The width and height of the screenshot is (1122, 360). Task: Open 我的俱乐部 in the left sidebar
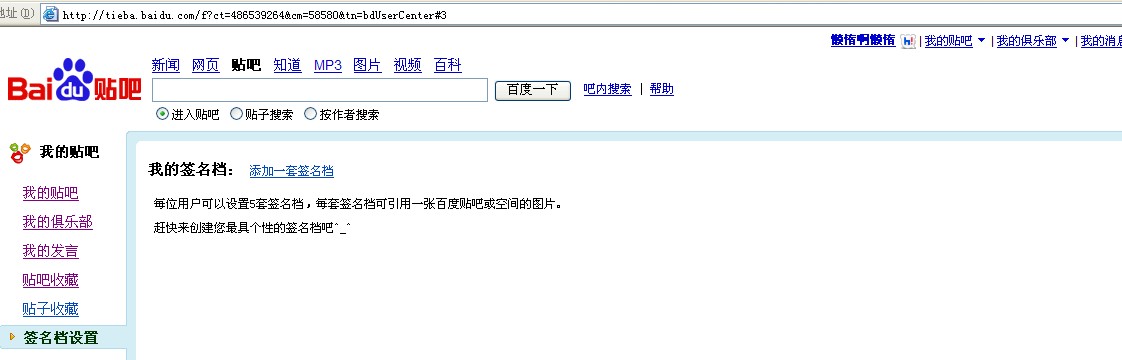58,222
